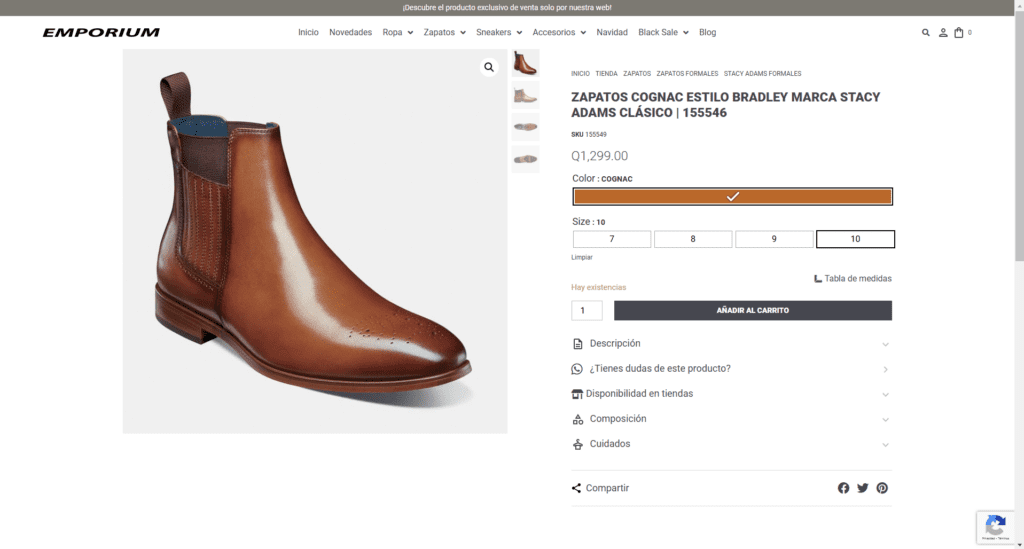Click the Composición shapes icon
1024x549 pixels.
[578, 420]
